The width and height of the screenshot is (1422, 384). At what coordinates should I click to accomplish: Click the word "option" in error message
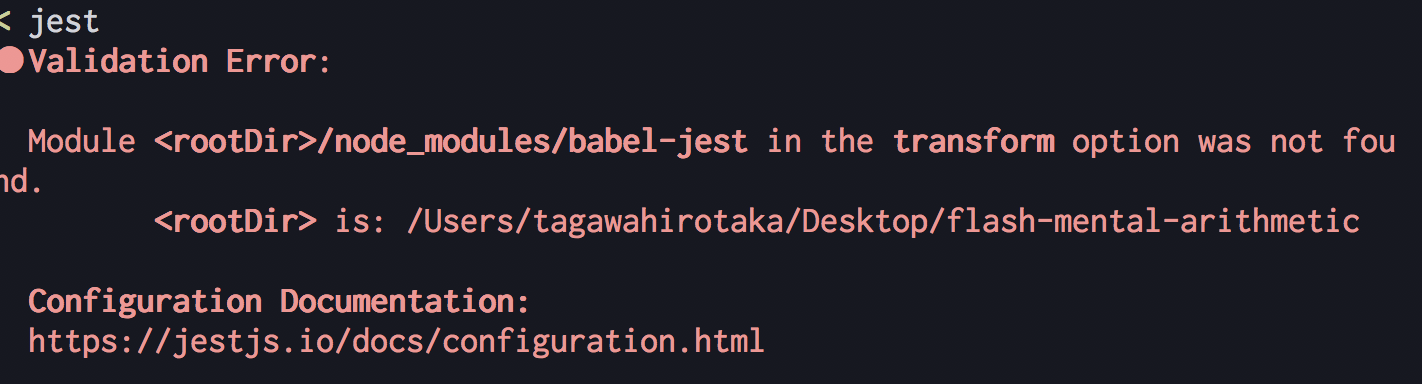[1125, 141]
